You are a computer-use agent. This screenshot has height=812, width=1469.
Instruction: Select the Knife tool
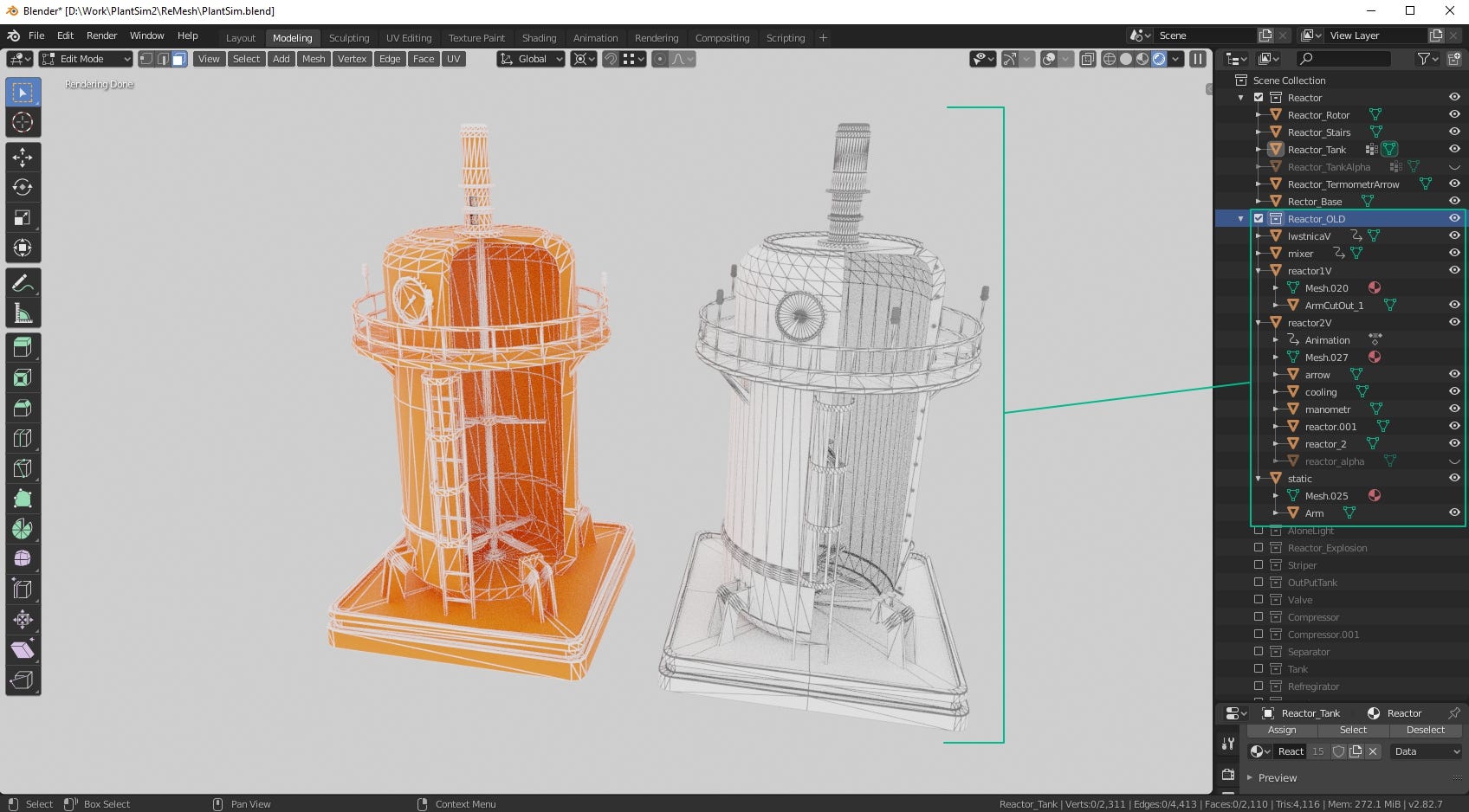(23, 468)
